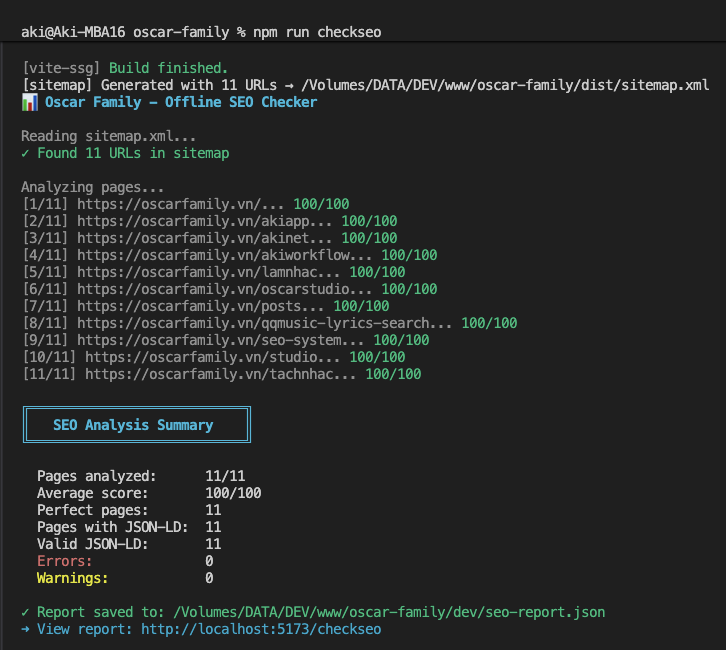
Task: Click the green checkmark before Report saved
Action: point(25,612)
